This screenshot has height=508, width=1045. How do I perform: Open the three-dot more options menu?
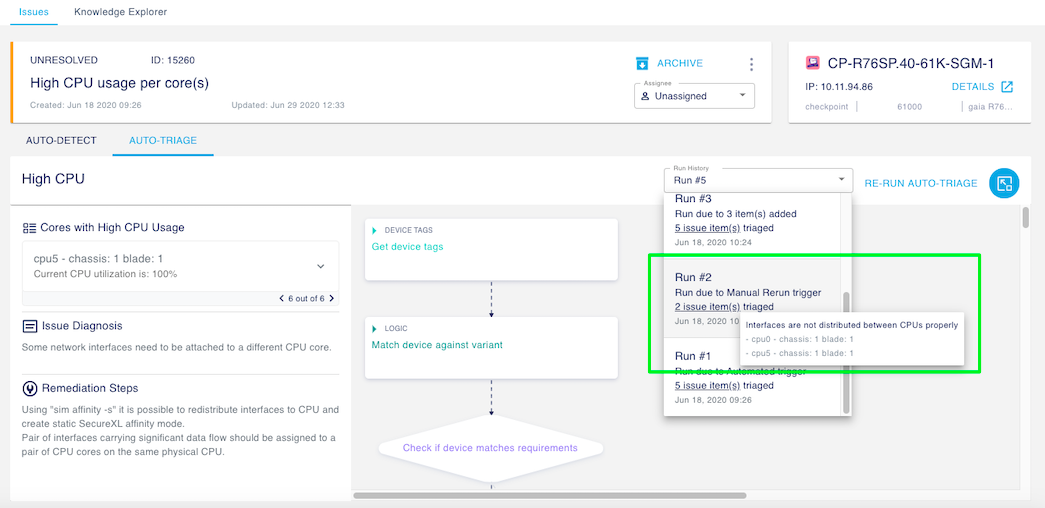point(752,64)
